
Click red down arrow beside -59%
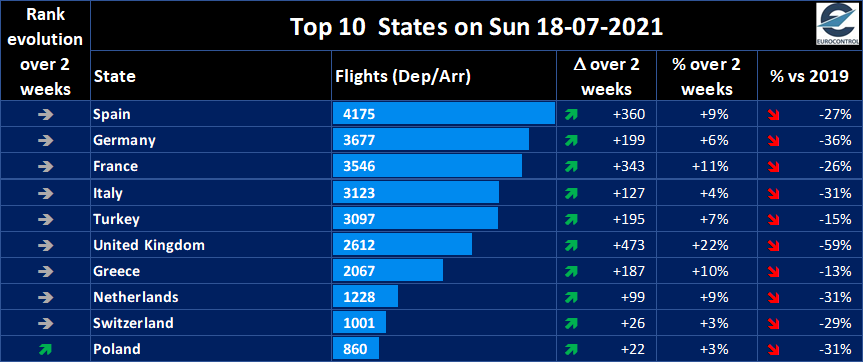pyautogui.click(x=775, y=245)
